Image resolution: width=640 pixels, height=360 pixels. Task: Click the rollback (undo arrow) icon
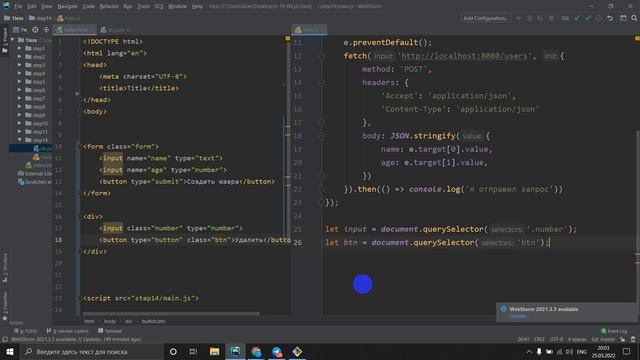point(610,18)
